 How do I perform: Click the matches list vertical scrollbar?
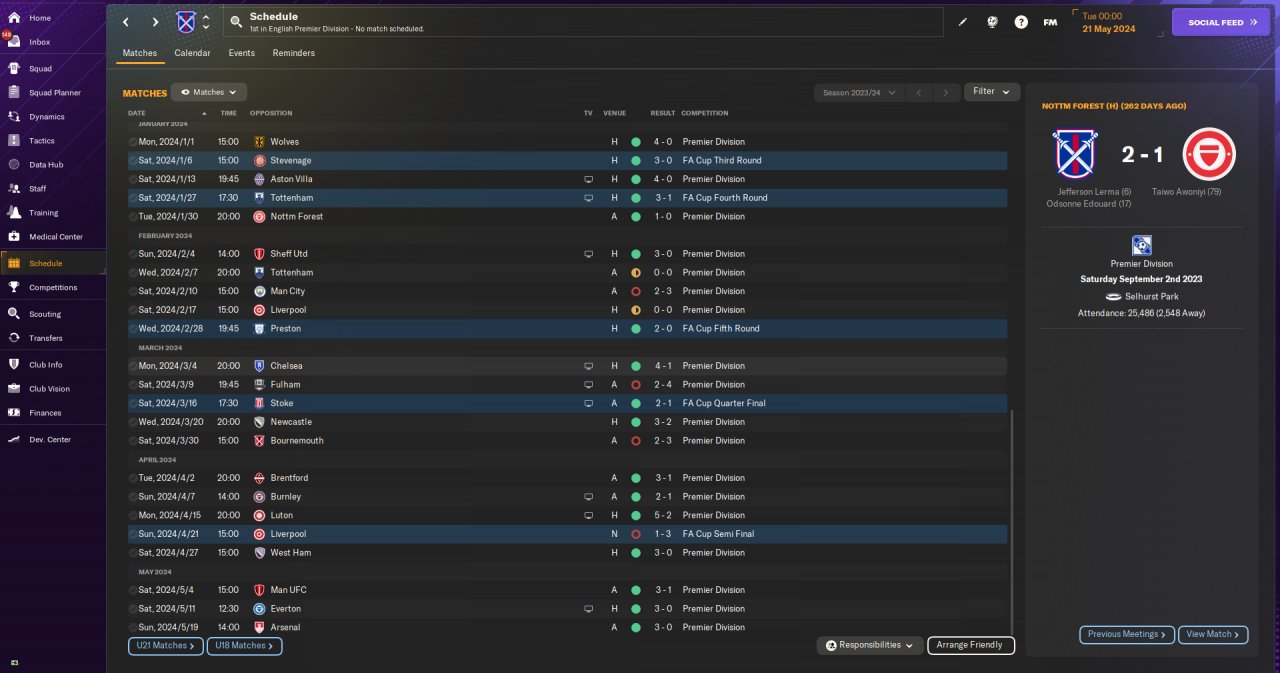[1011, 520]
